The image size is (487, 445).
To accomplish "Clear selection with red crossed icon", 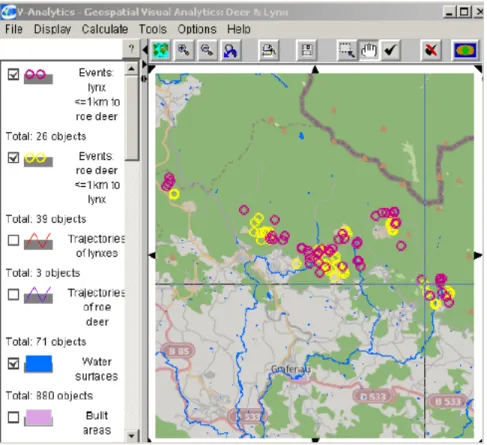I will click(x=431, y=50).
